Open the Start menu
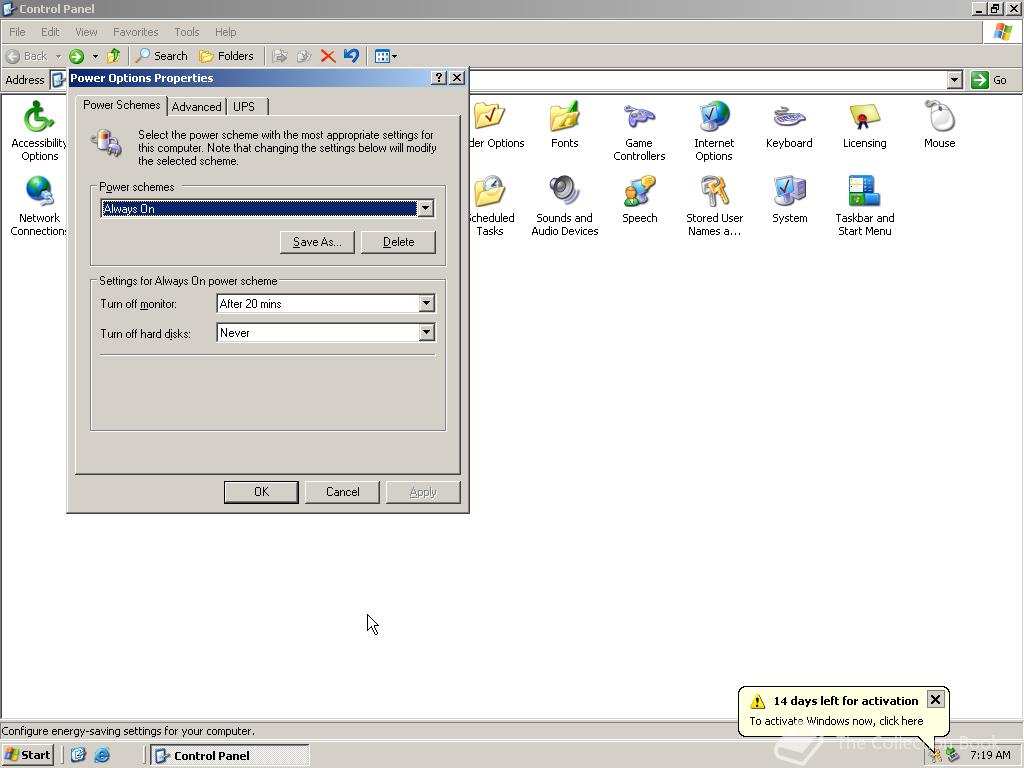 click(27, 755)
